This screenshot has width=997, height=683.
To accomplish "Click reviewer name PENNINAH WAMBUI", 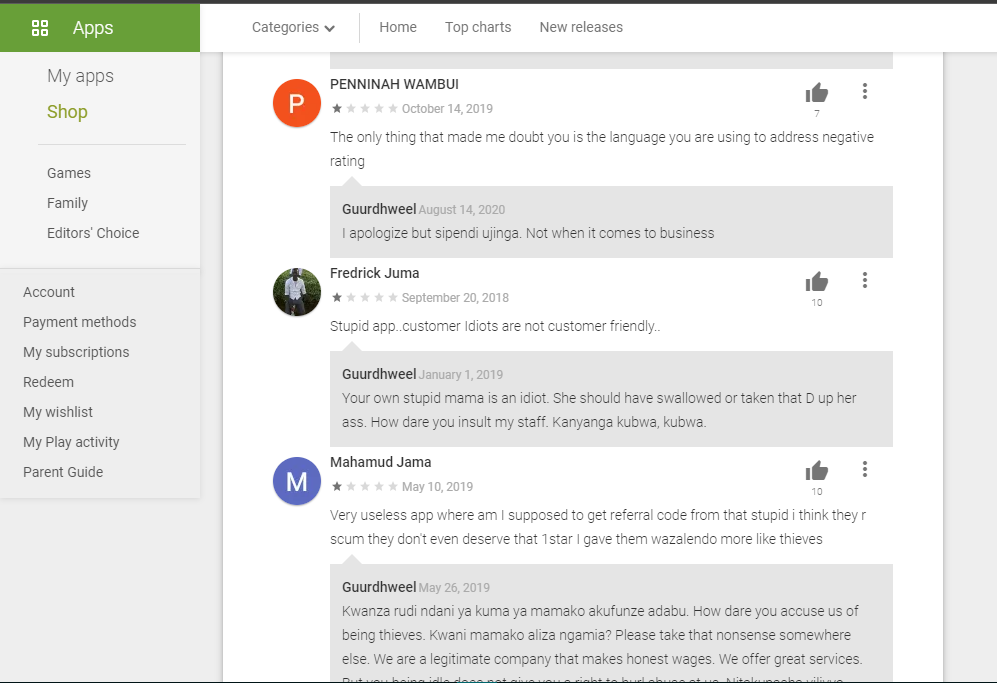I will pyautogui.click(x=394, y=84).
